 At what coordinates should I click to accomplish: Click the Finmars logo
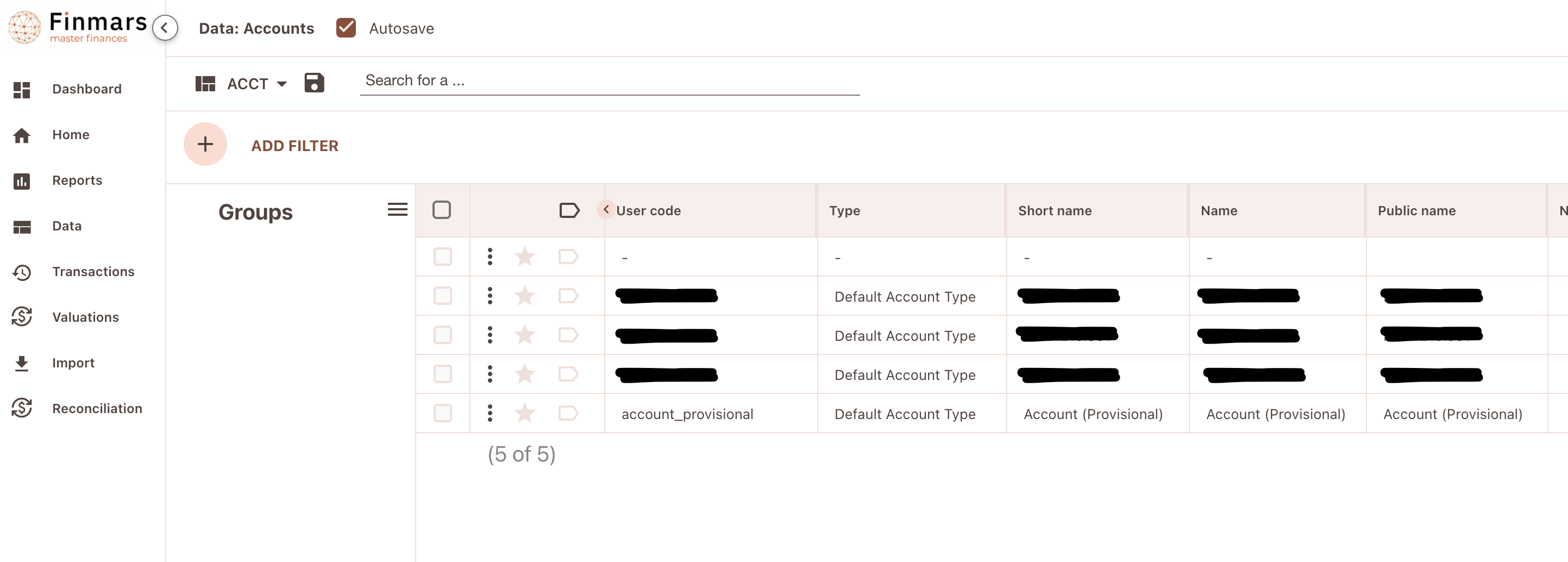tap(77, 27)
